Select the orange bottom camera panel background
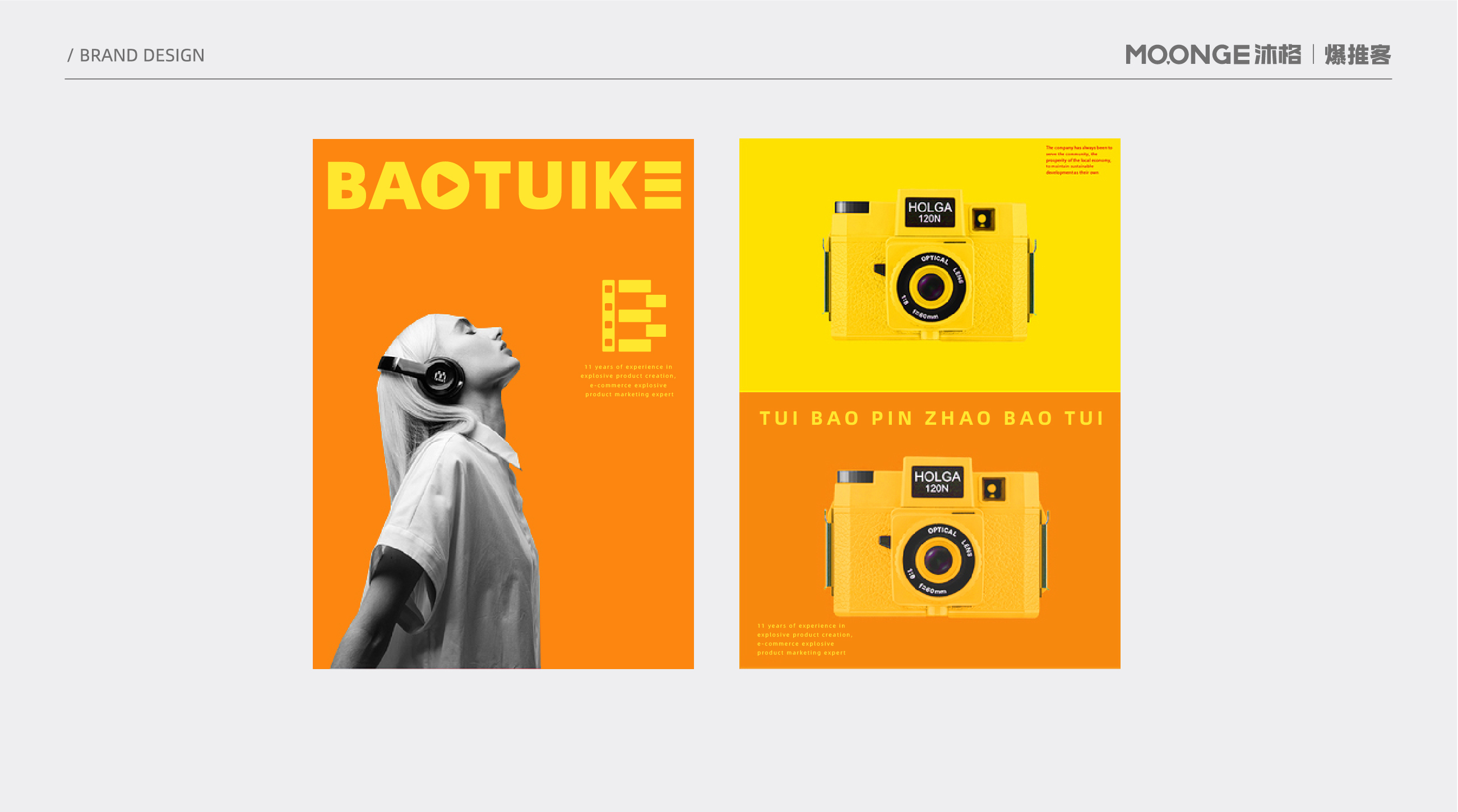 click(929, 530)
